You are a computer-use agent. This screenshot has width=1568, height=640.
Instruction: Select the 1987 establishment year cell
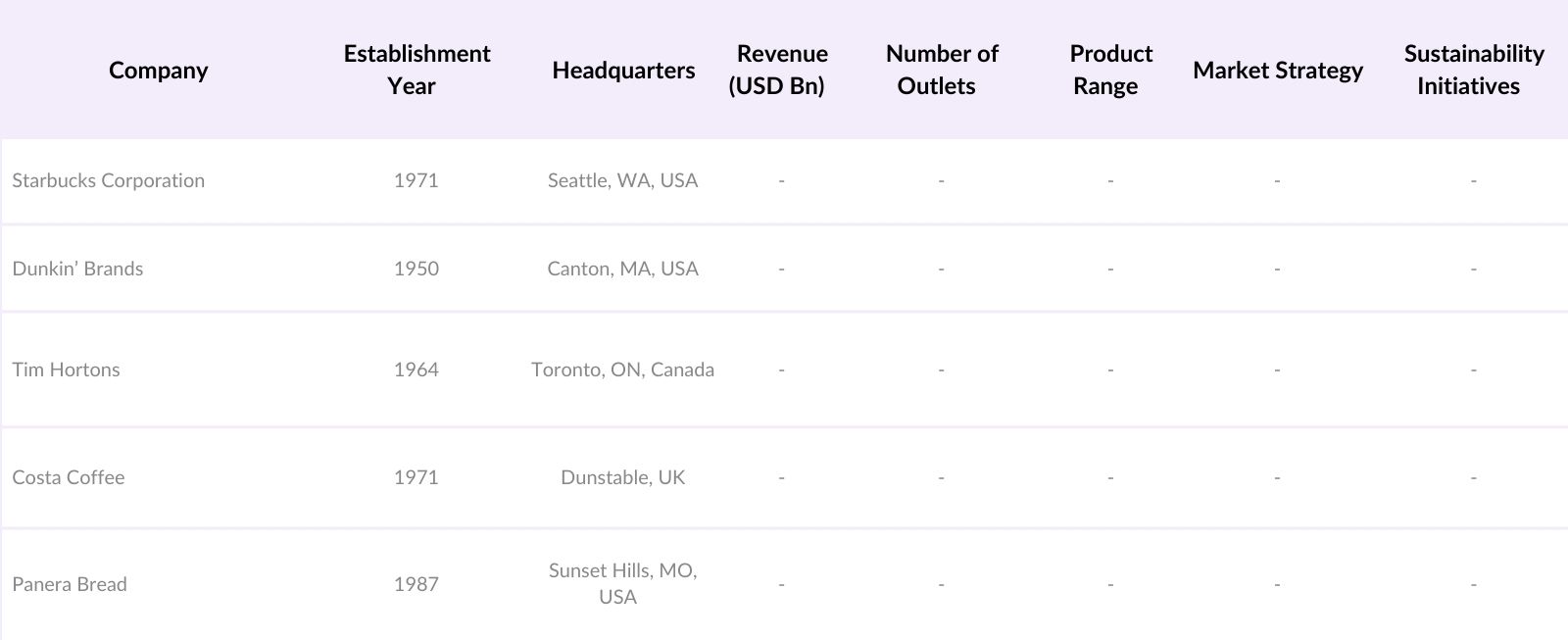416,584
